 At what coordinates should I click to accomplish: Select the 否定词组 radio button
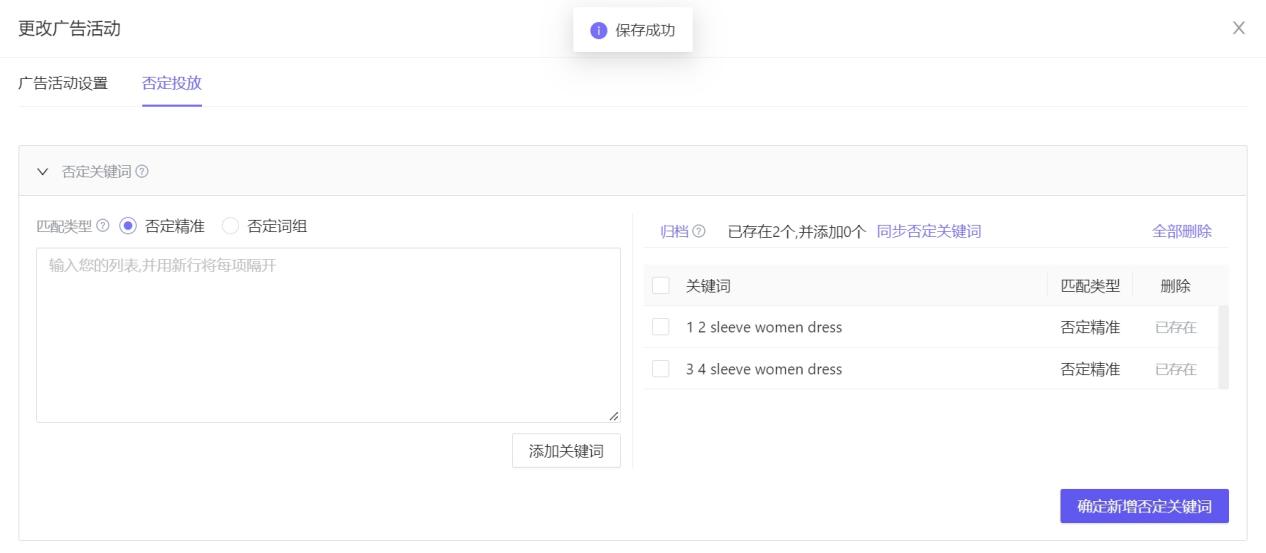click(230, 227)
